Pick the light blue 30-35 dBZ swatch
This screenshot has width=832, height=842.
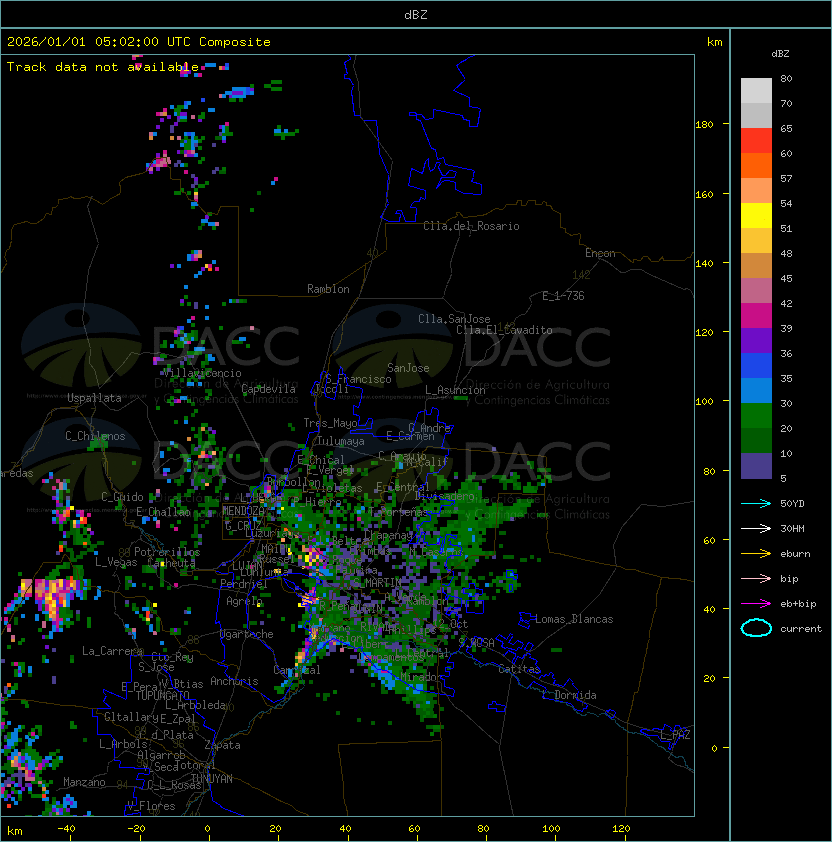click(x=756, y=390)
